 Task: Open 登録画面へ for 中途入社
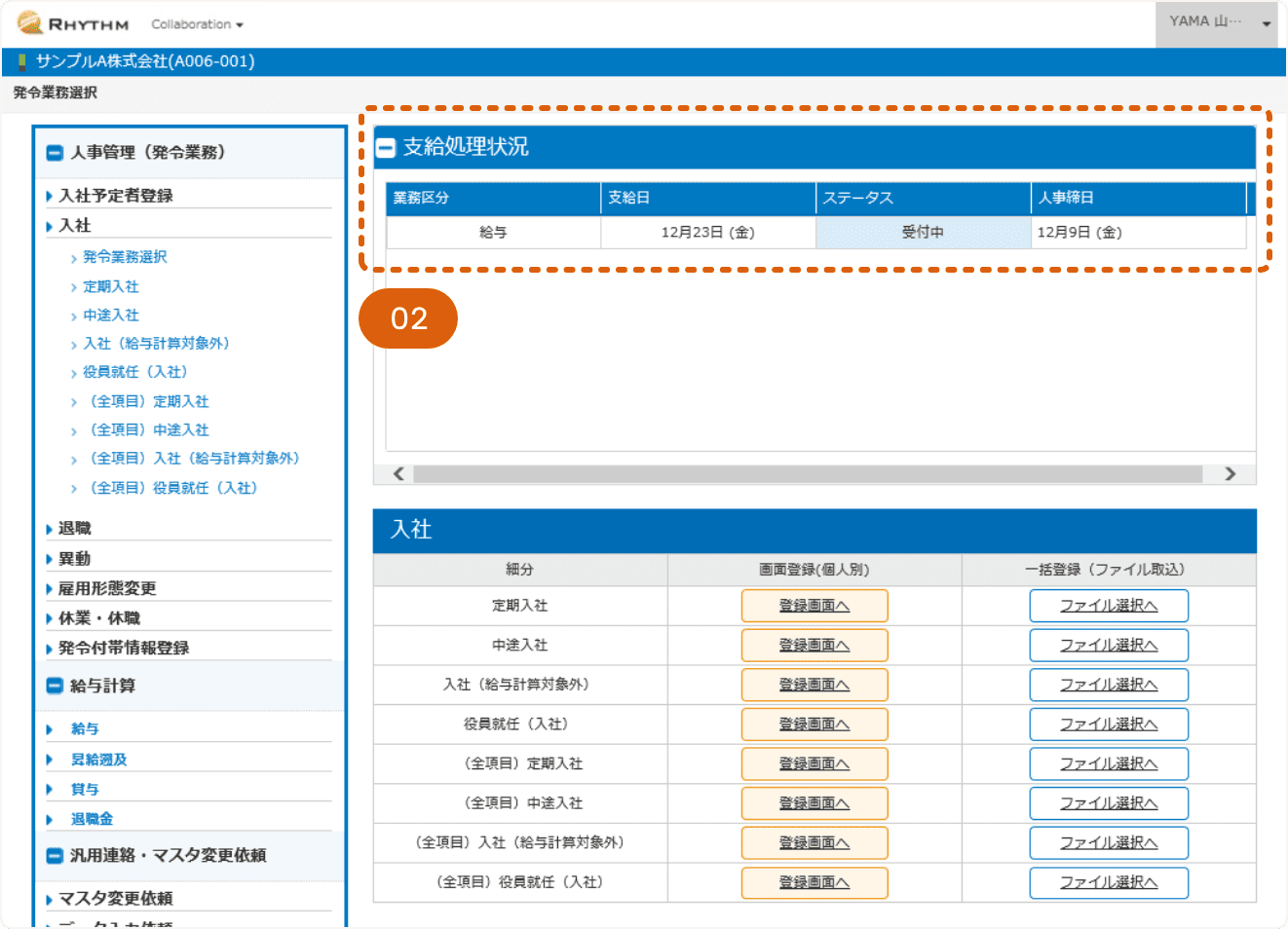click(814, 646)
